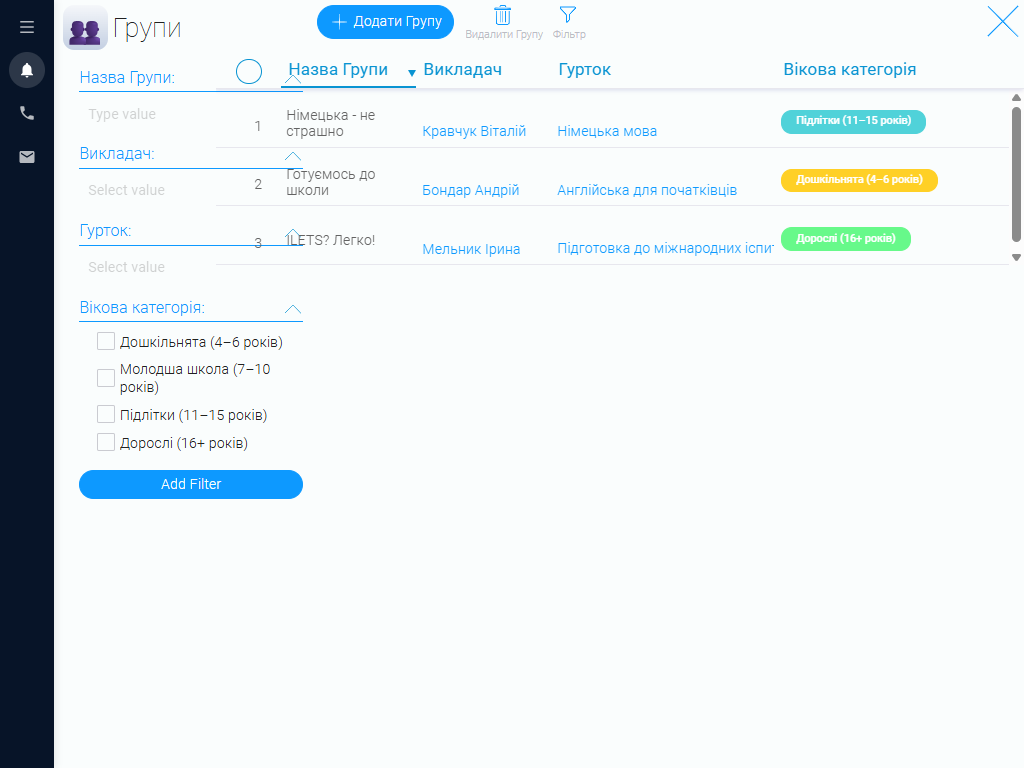Viewport: 1024px width, 768px height.
Task: Open Англійська для початківців club link
Action: coord(647,190)
